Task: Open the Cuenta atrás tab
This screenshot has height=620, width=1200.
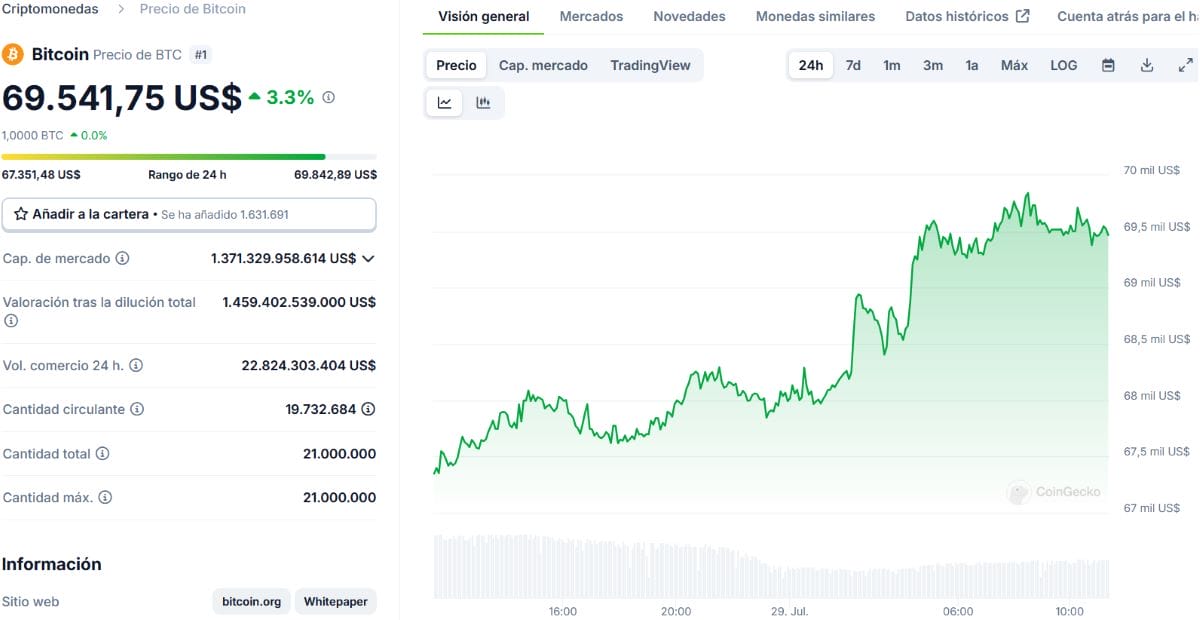Action: [1127, 17]
